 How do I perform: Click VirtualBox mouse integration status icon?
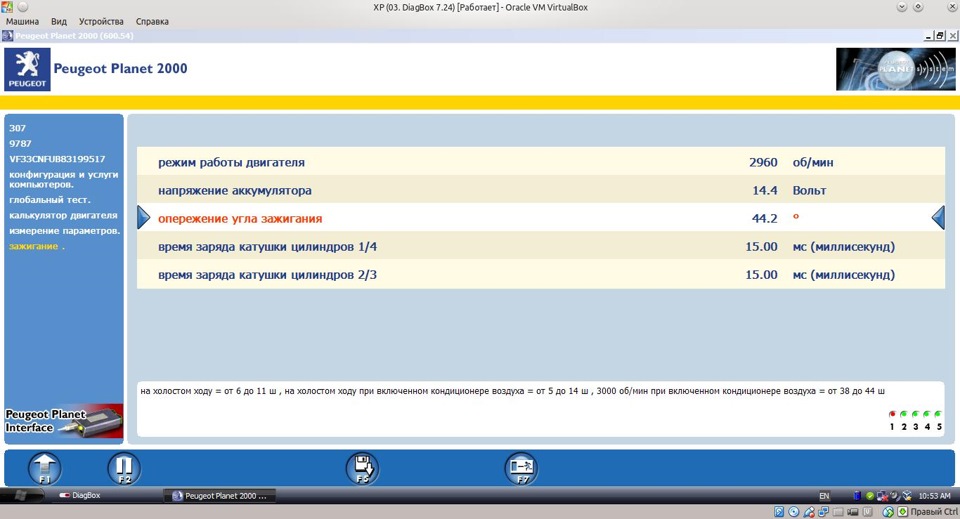[x=888, y=512]
